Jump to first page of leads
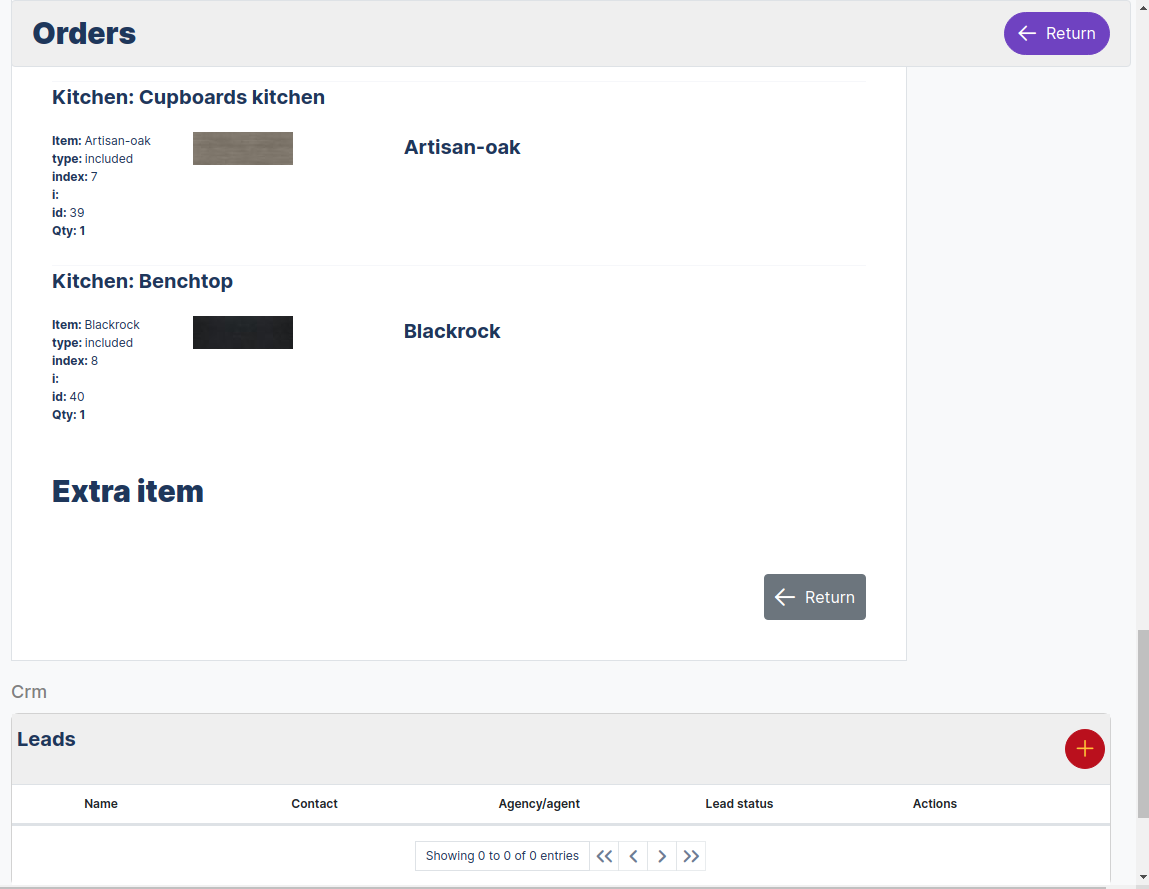Viewport: 1149px width, 889px height. [x=604, y=856]
